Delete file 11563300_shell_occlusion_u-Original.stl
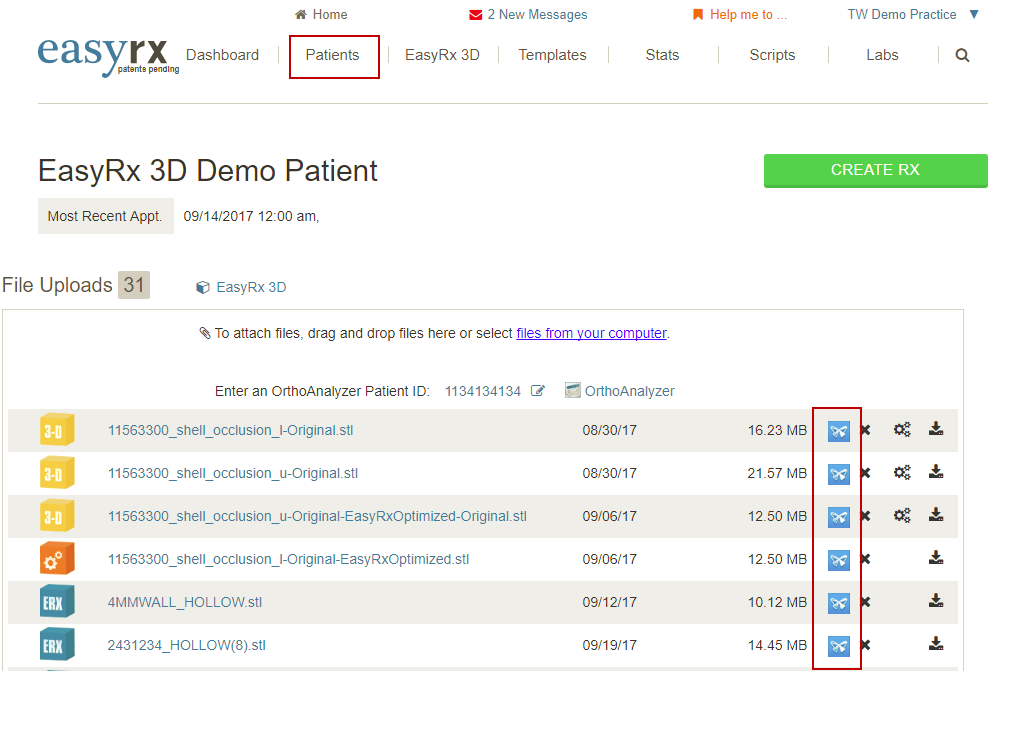Viewport: 1014px width, 735px height. 866,473
